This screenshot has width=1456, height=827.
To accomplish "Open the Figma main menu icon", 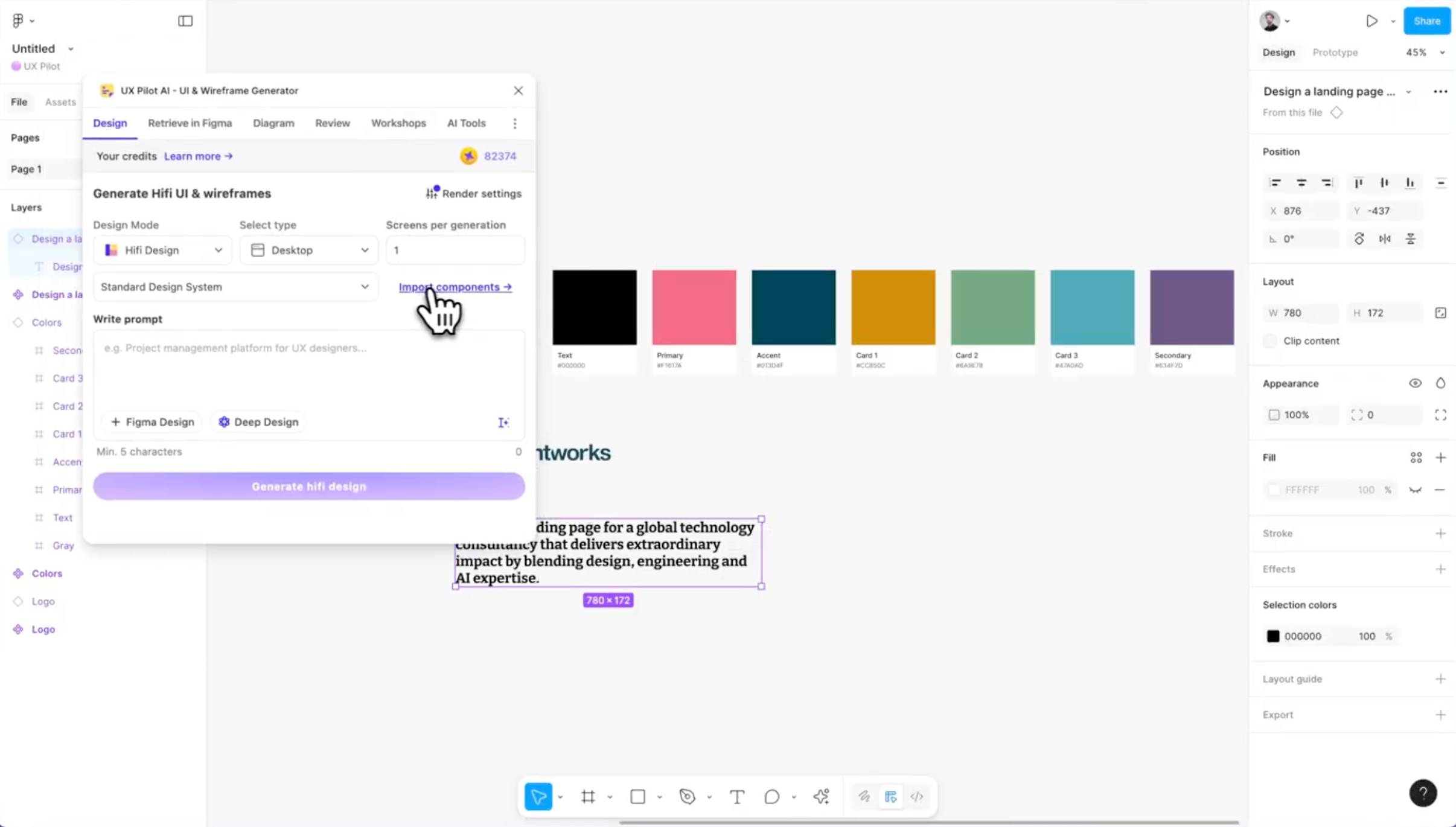I will 18,21.
